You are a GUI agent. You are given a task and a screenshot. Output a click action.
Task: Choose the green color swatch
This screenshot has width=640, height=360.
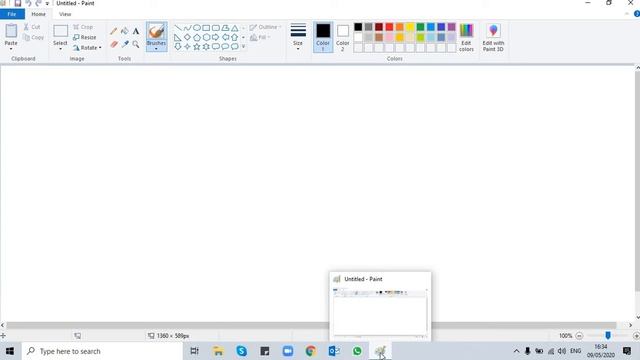pos(420,27)
